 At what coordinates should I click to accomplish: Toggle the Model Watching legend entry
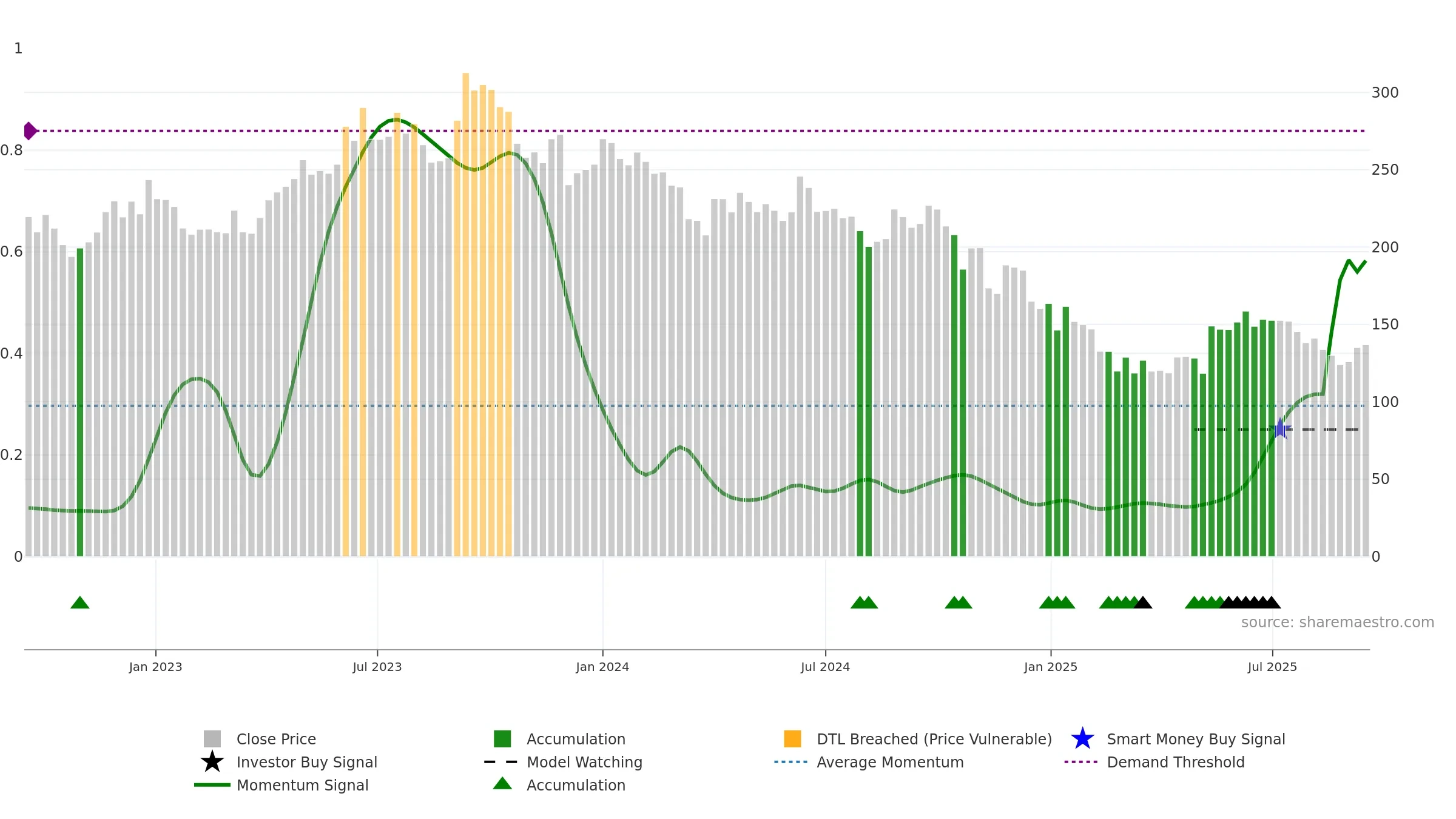(x=563, y=762)
